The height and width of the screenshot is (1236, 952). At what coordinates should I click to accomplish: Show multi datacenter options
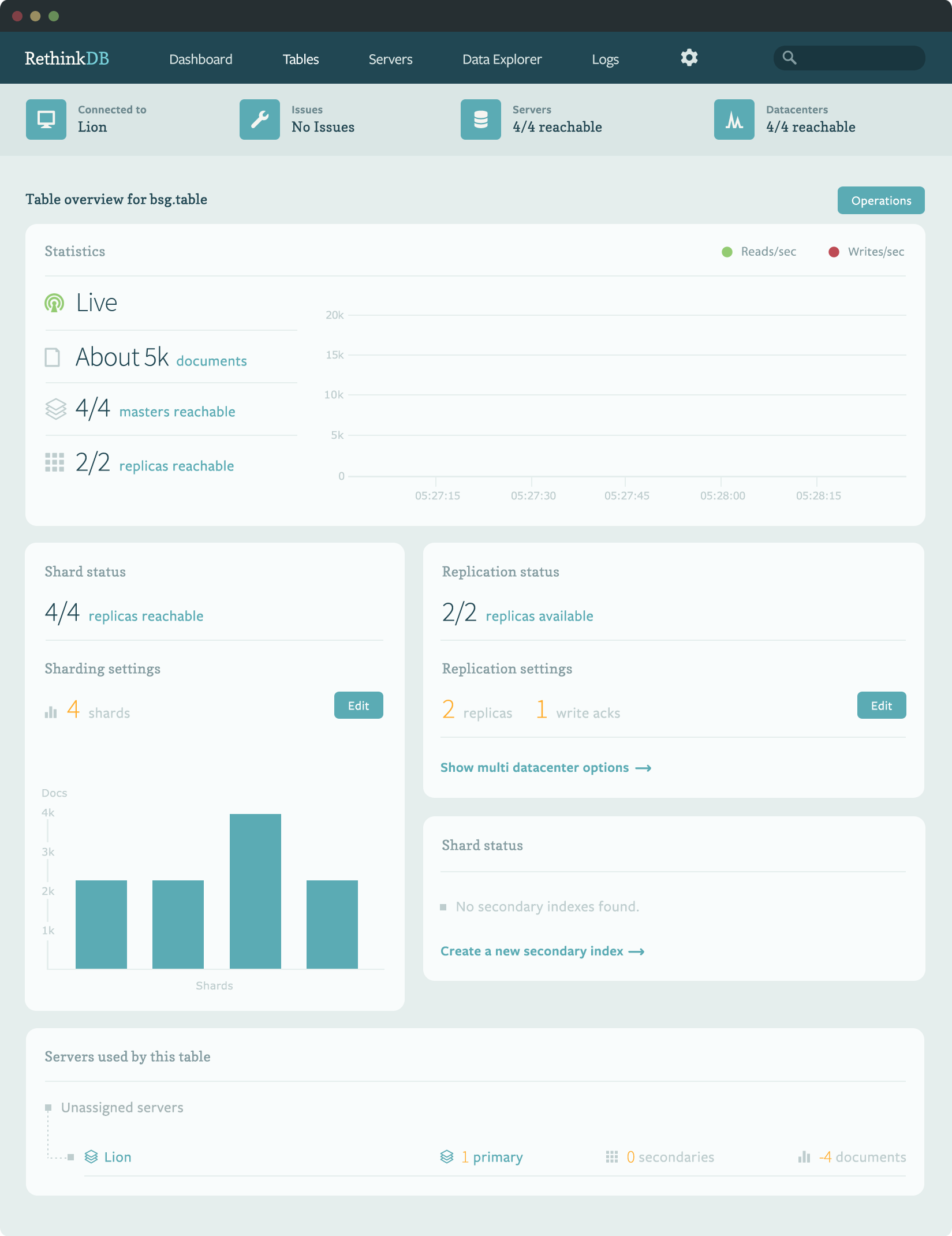(546, 768)
